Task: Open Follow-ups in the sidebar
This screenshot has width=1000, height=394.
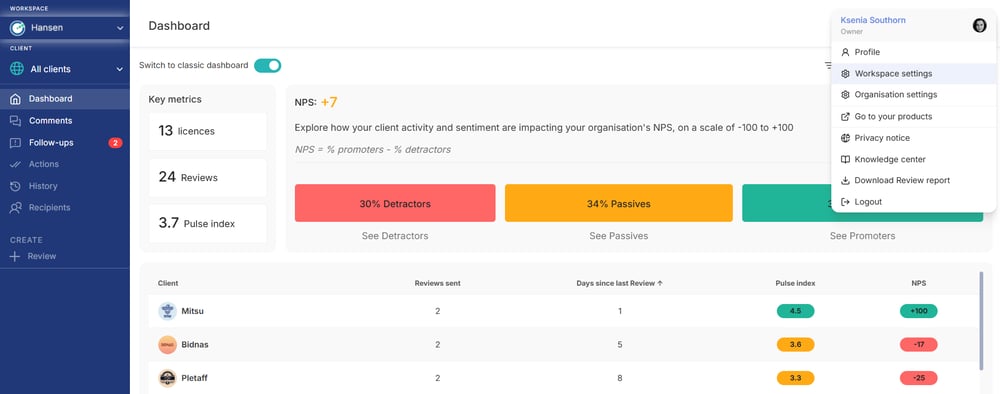Action: point(64,143)
